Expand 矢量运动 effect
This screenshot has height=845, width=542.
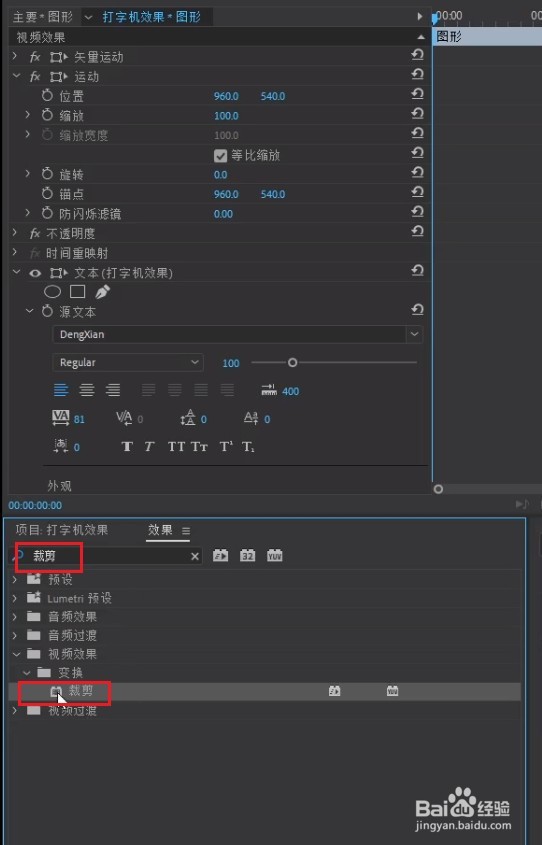pyautogui.click(x=15, y=56)
